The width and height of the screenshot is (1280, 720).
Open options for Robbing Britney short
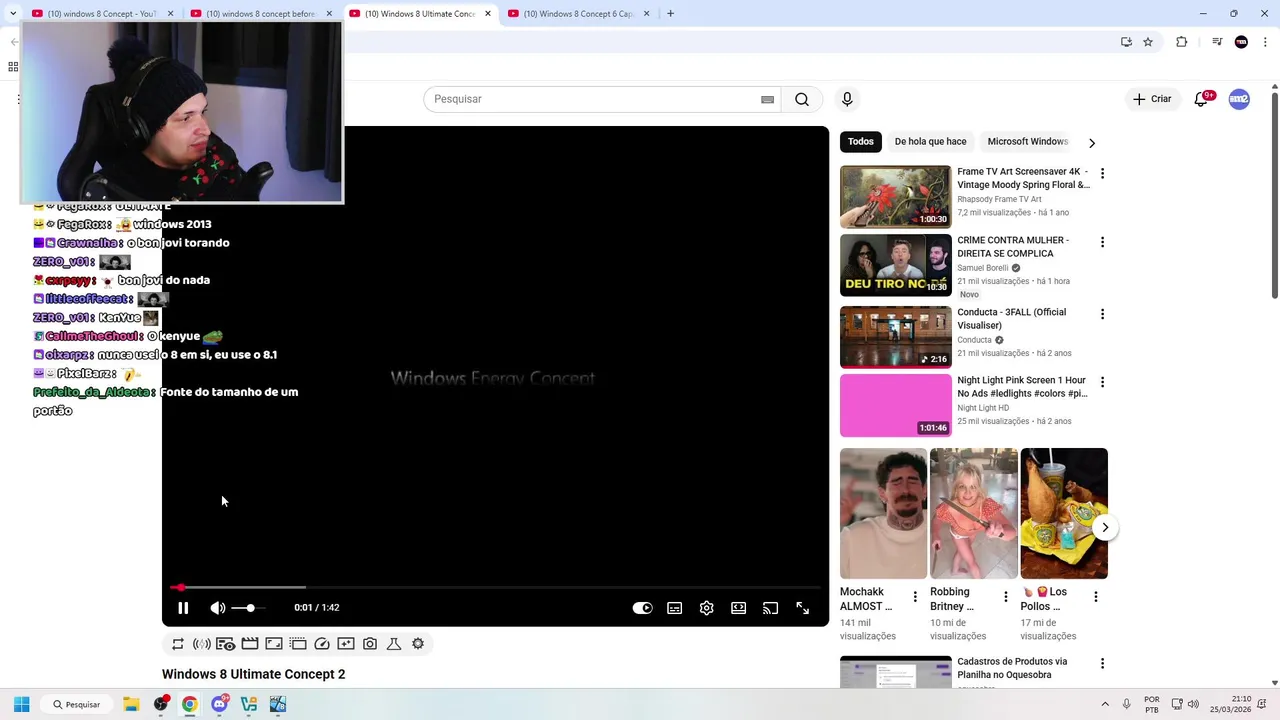(x=1005, y=597)
